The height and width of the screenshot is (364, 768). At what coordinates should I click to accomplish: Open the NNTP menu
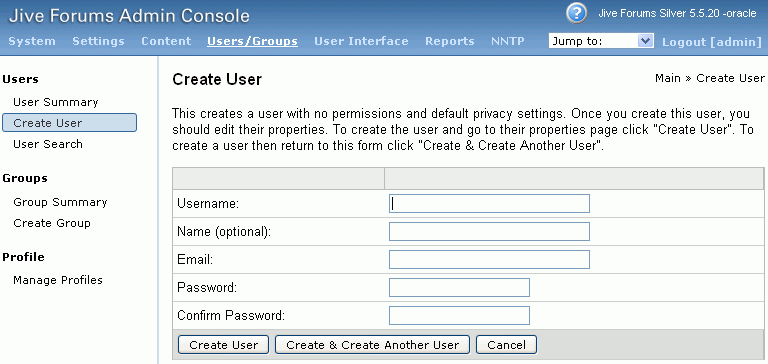coord(507,41)
